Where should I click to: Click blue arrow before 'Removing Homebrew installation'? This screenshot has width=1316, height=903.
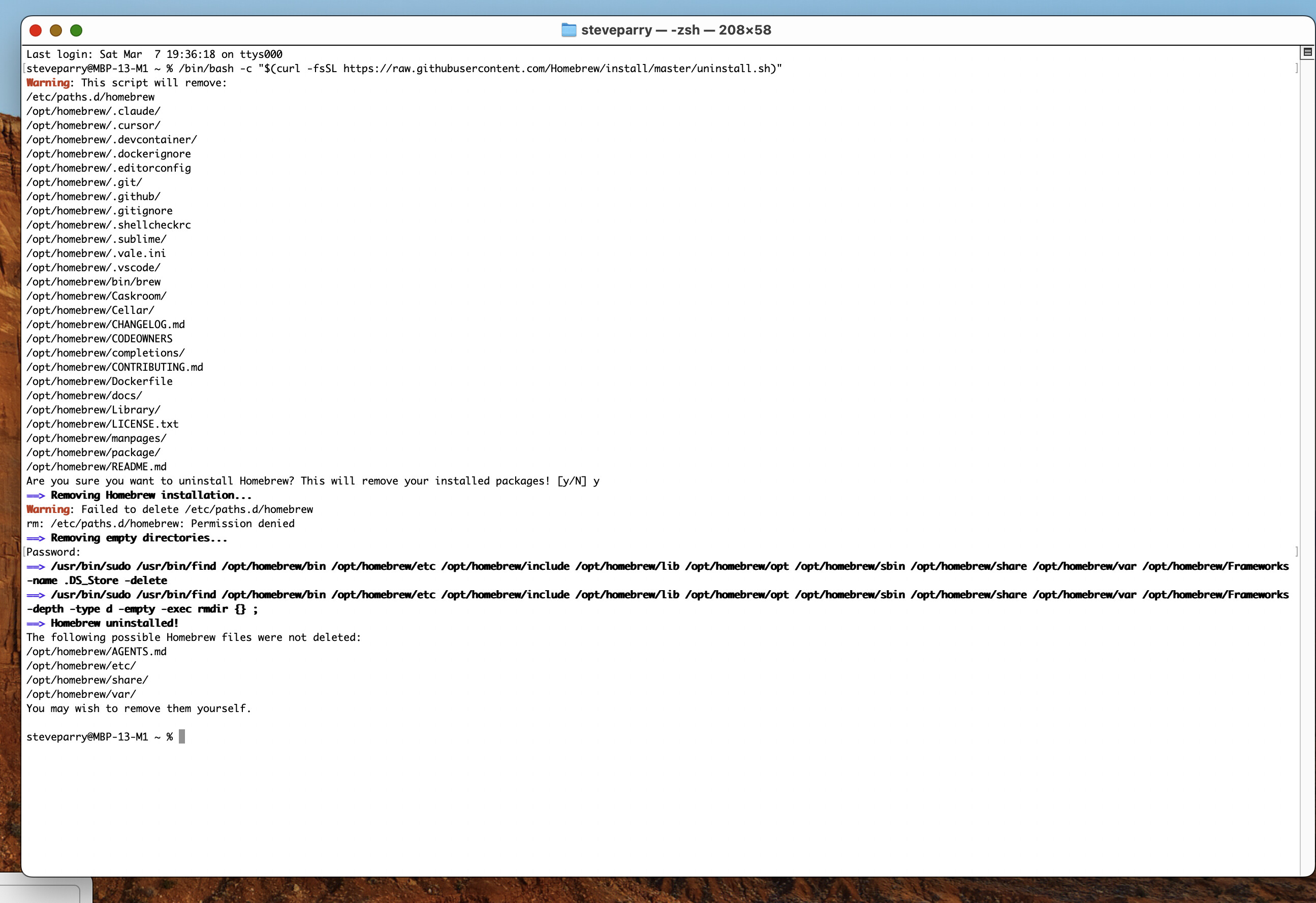35,495
